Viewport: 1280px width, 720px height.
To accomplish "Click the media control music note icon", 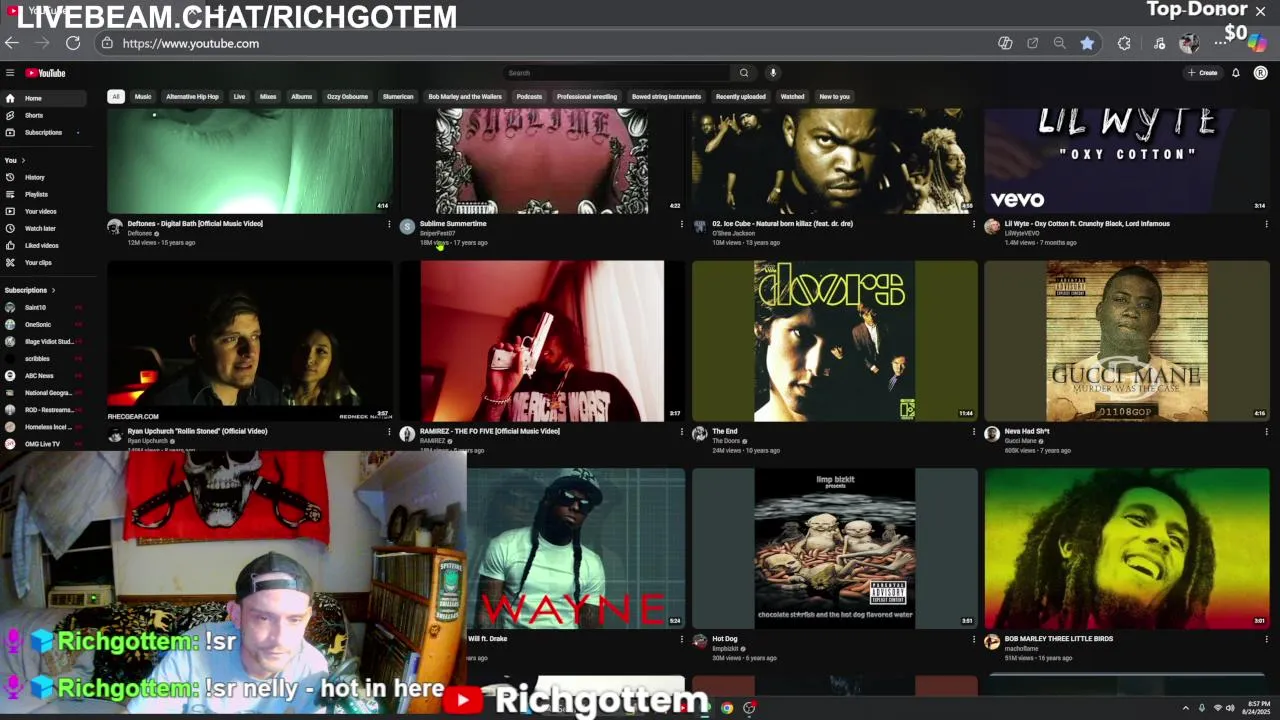I will pos(1159,43).
